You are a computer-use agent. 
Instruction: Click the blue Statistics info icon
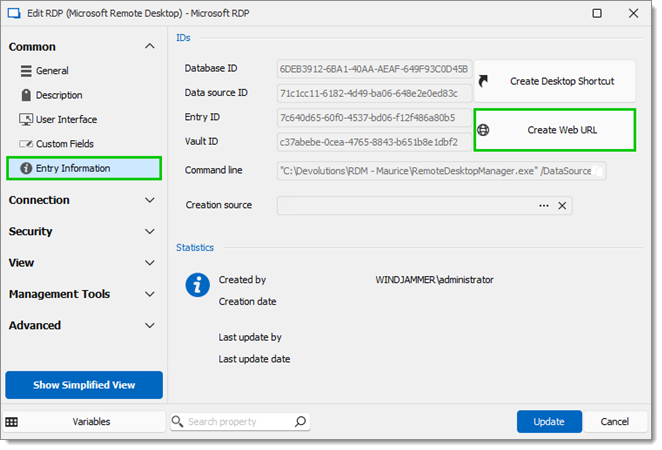pyautogui.click(x=197, y=285)
